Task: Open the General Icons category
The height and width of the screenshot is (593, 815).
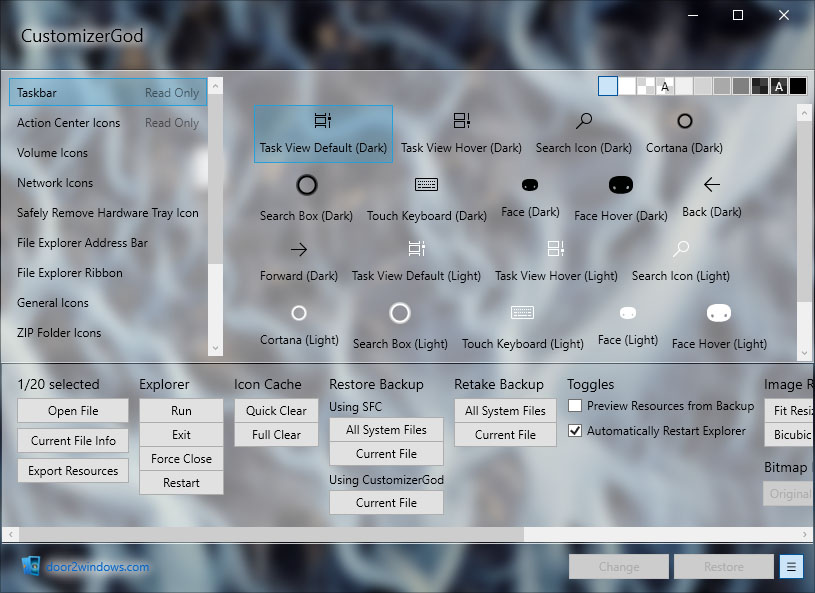Action: 108,302
